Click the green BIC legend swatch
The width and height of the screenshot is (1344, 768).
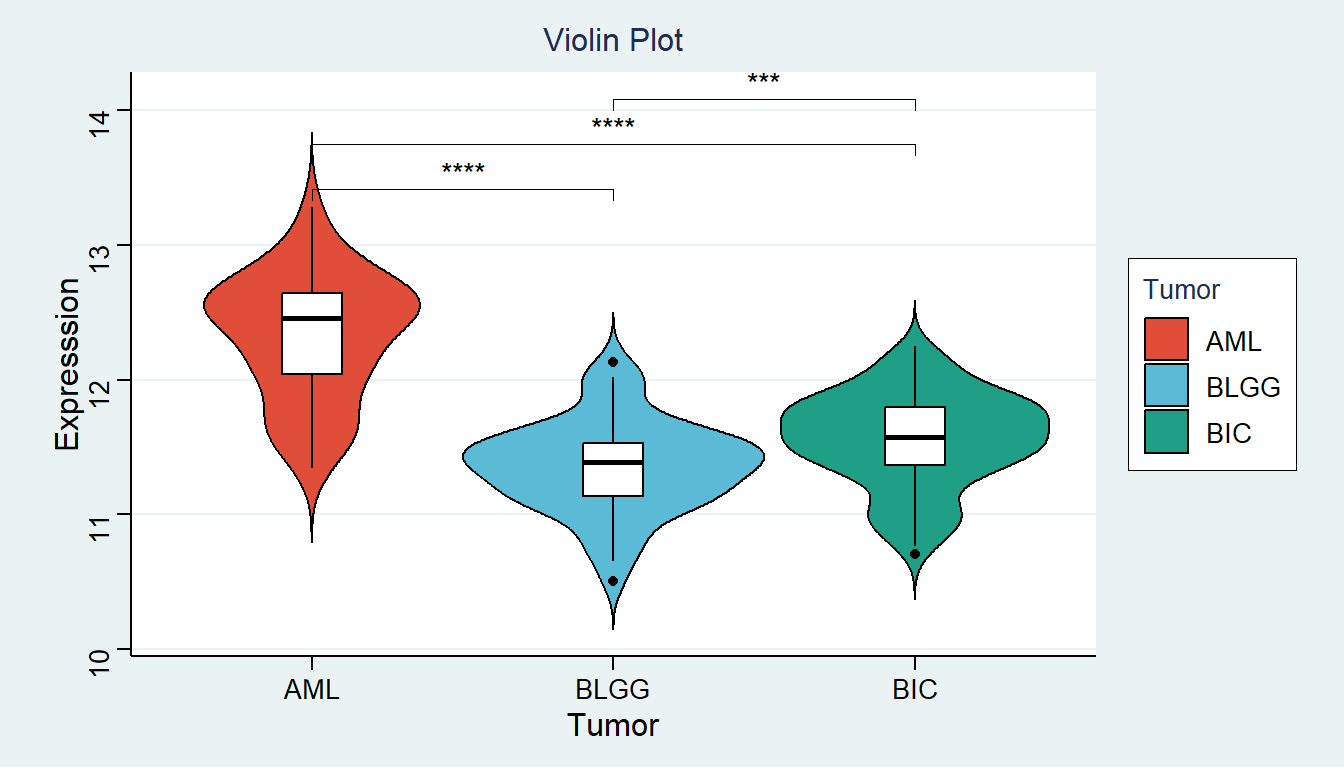[x=1167, y=431]
